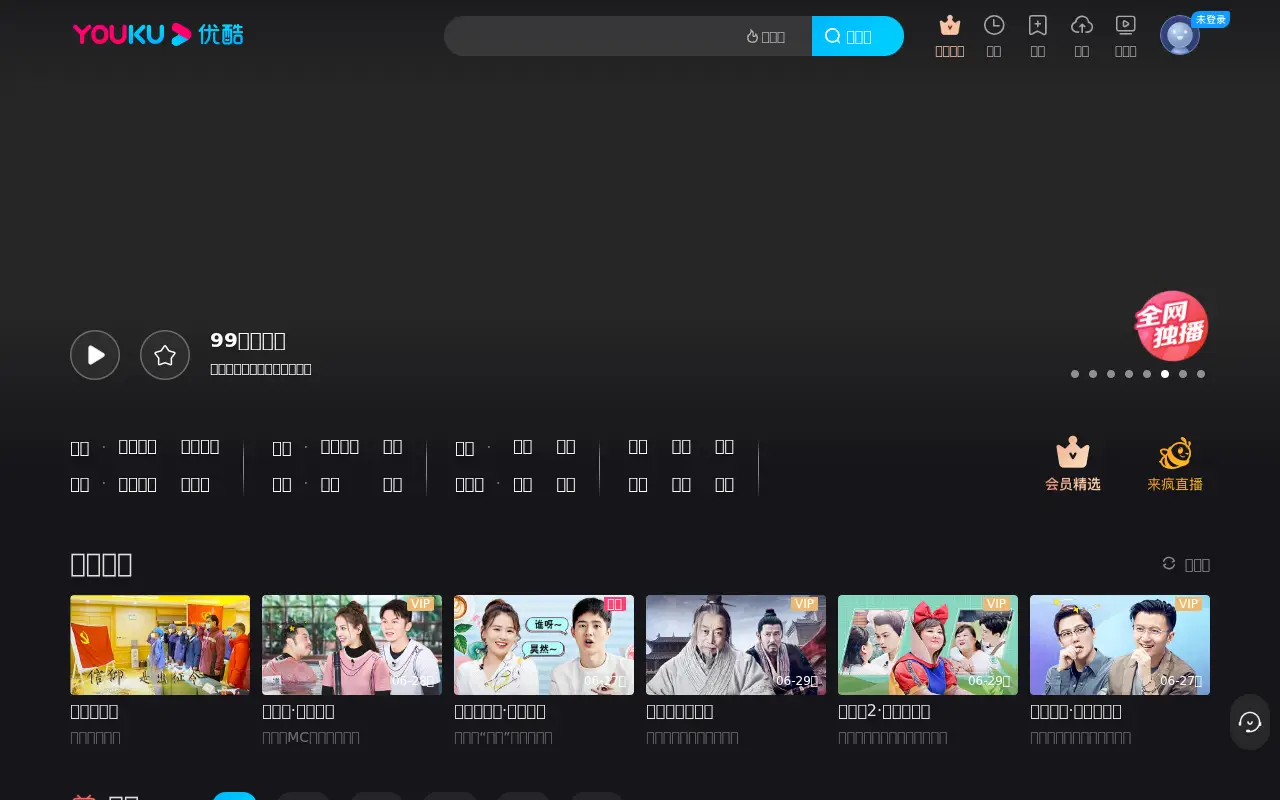Viewport: 1280px width, 800px height.
Task: Click the floating customer service chat icon
Action: [1250, 722]
